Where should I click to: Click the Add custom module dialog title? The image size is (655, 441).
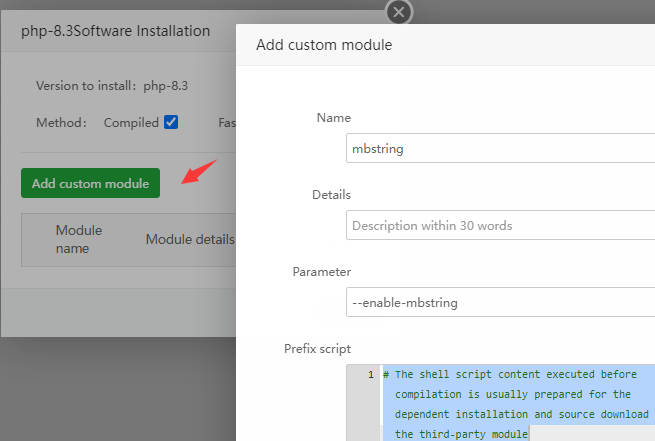(324, 45)
